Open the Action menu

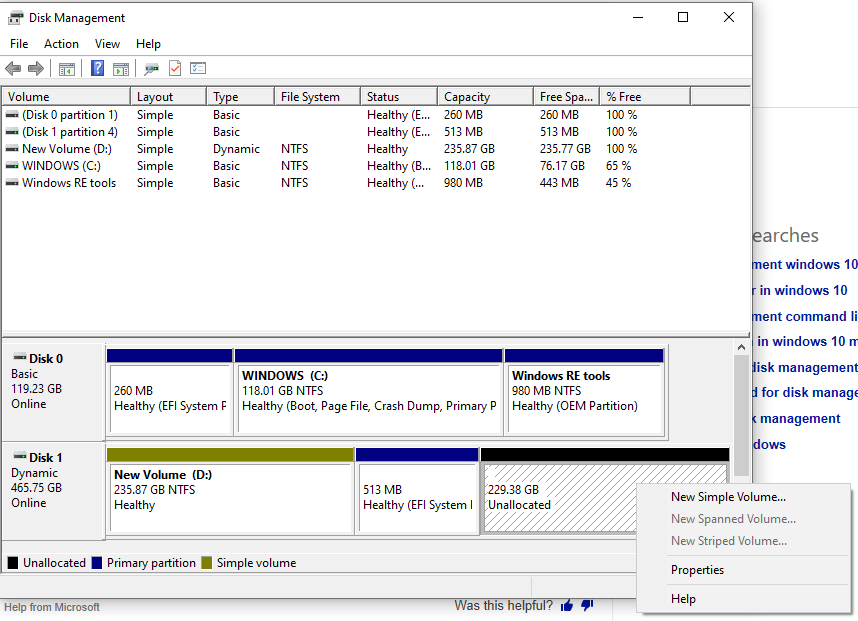[x=61, y=44]
